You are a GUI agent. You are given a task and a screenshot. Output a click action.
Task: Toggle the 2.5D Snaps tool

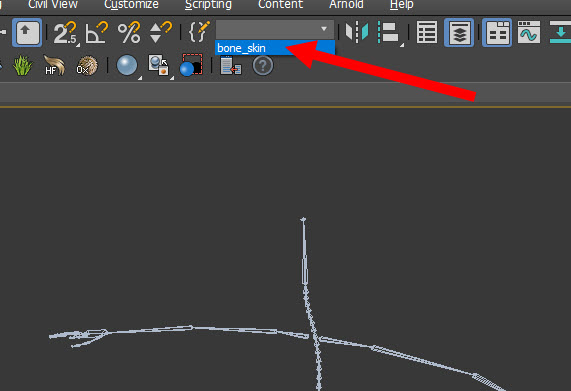[x=66, y=33]
